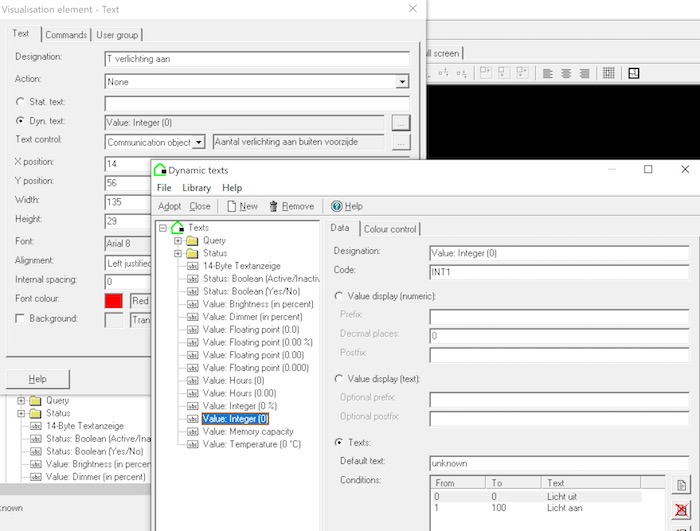Open the Text control Communication object dropdown
Viewport: 700px width, 531px height.
(x=199, y=142)
